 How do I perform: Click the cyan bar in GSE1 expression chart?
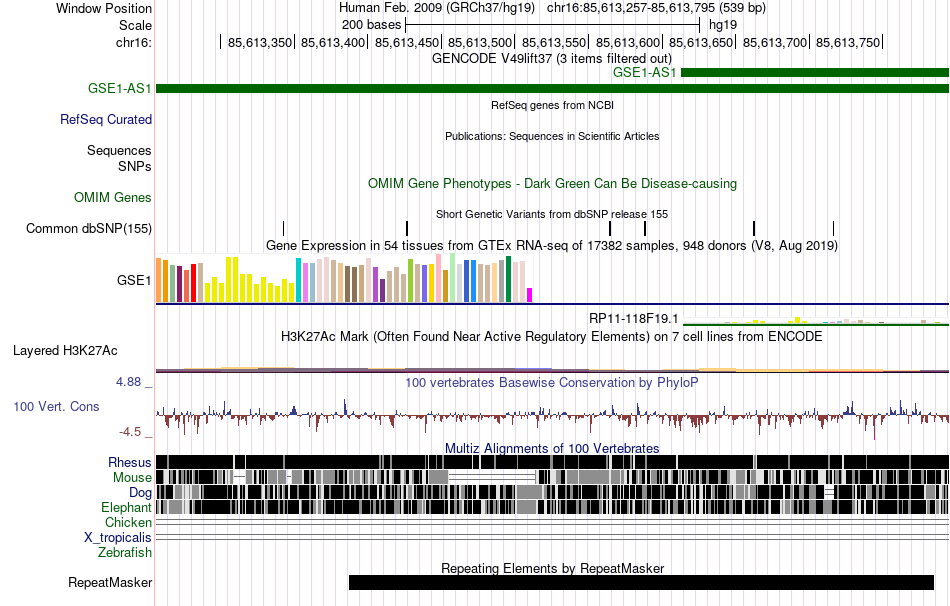[298, 280]
